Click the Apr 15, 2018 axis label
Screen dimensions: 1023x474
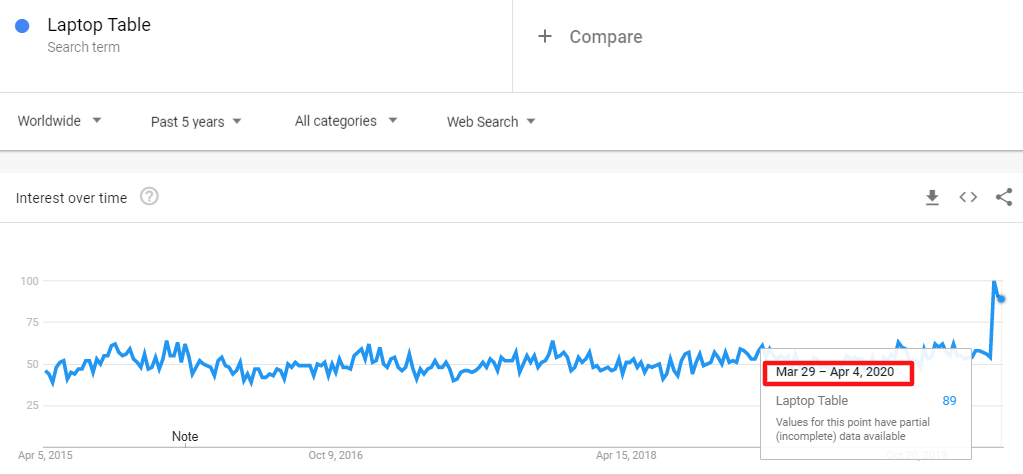627,456
